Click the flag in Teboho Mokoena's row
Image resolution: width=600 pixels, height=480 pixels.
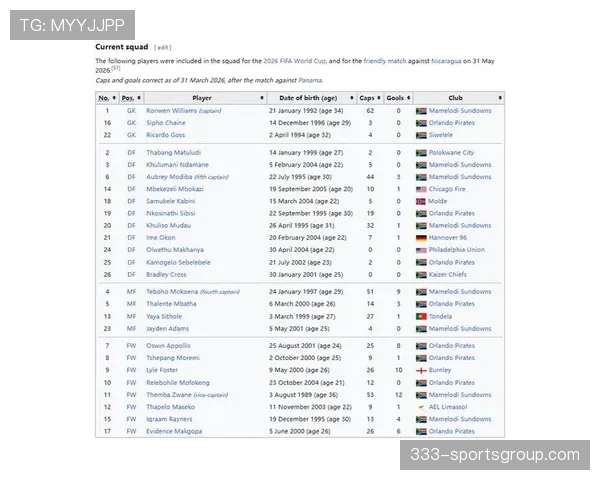421,292
